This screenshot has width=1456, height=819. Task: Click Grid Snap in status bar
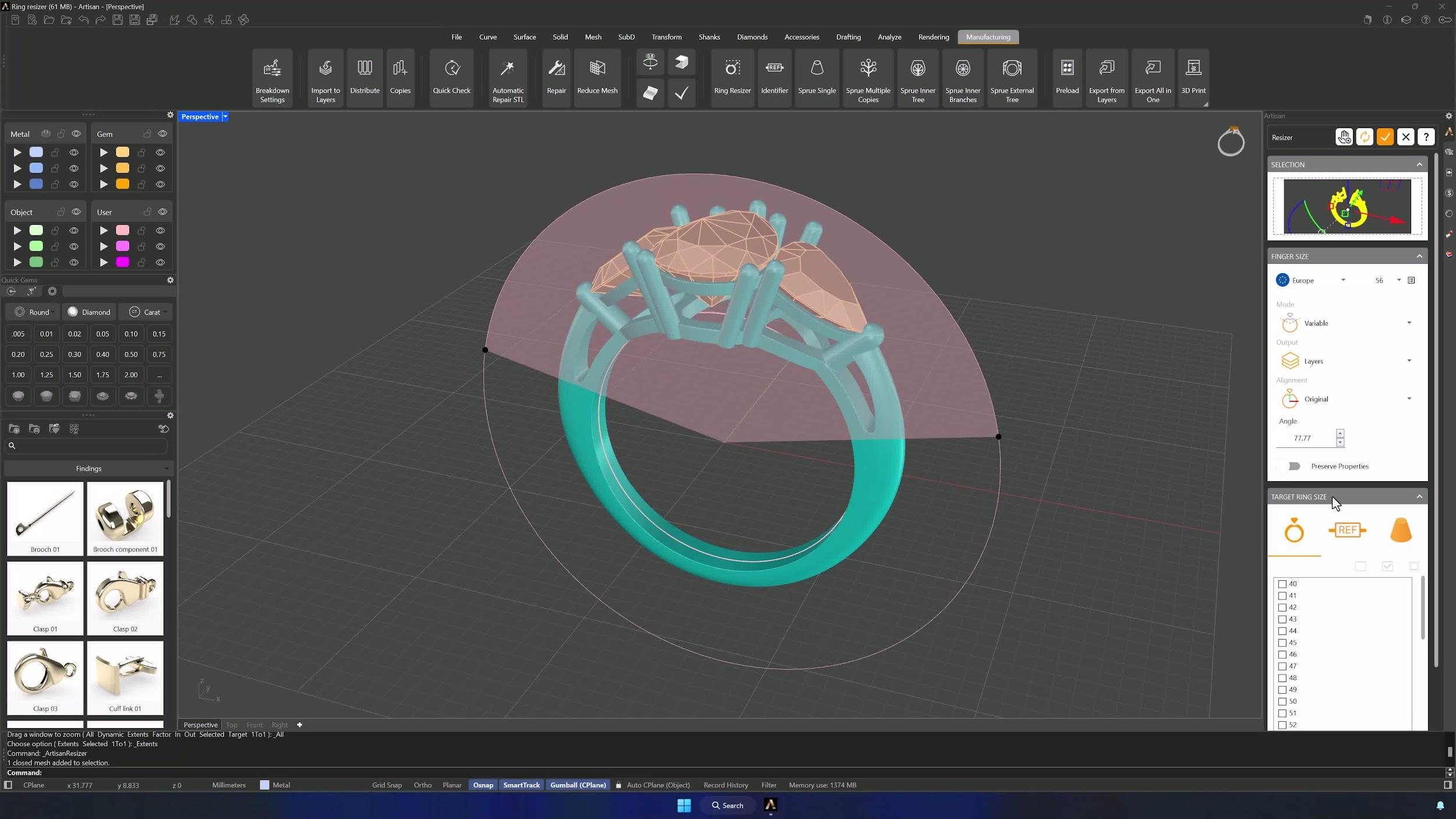387,785
